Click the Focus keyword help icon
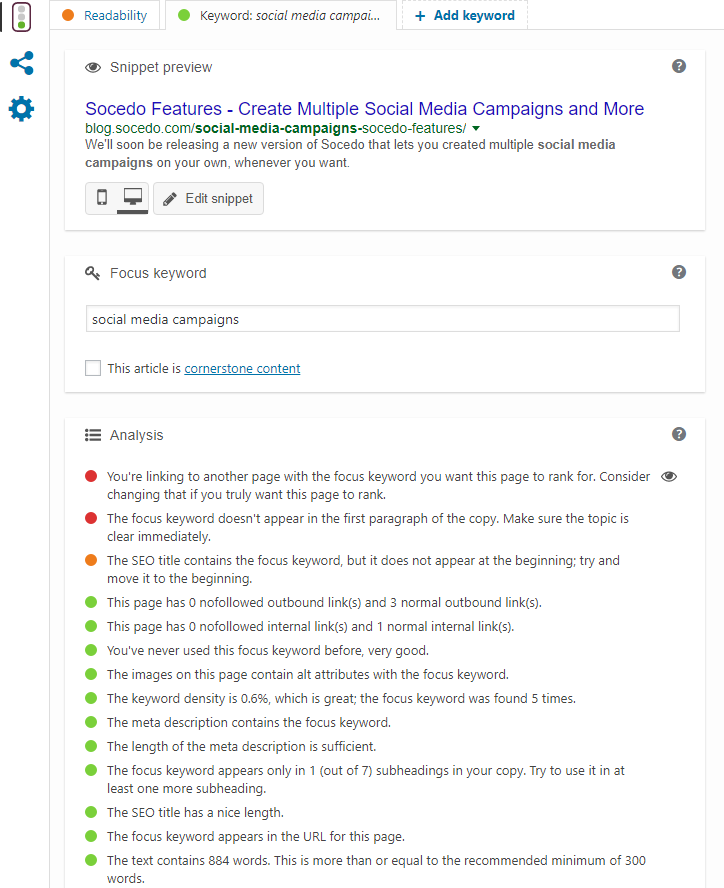The image size is (724, 888). [679, 272]
